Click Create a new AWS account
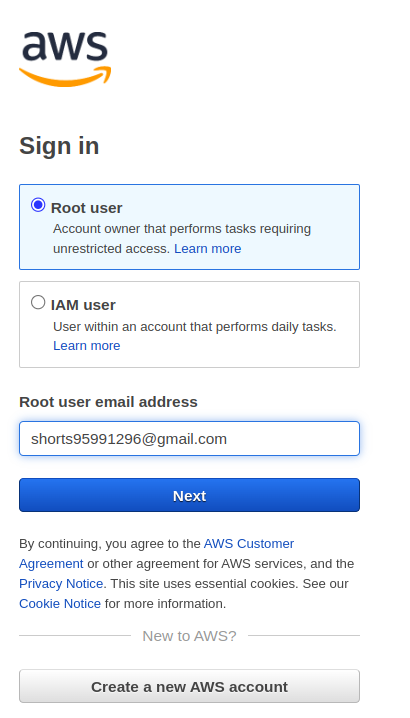The width and height of the screenshot is (410, 718). point(189,686)
